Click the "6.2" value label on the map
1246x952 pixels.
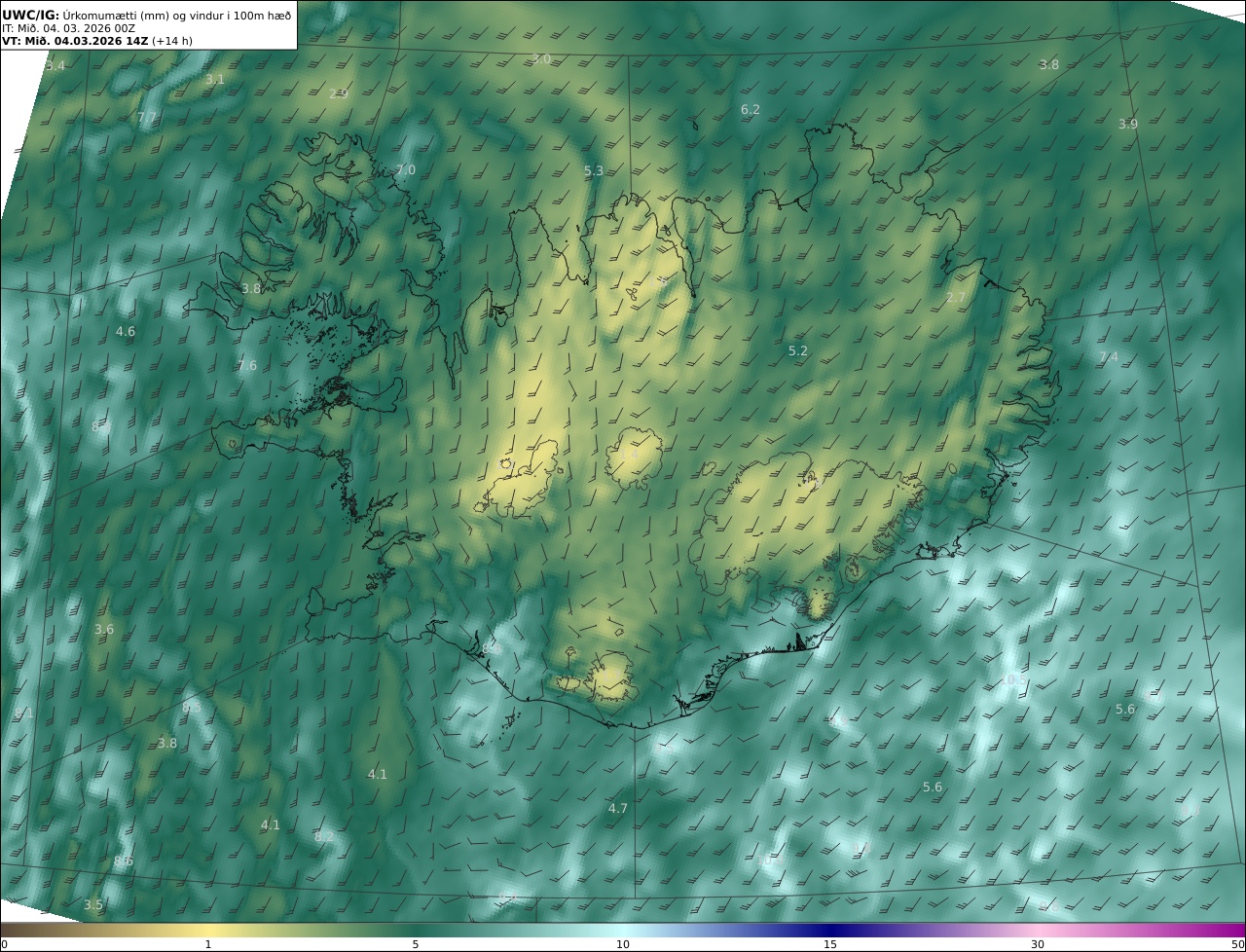tap(751, 110)
